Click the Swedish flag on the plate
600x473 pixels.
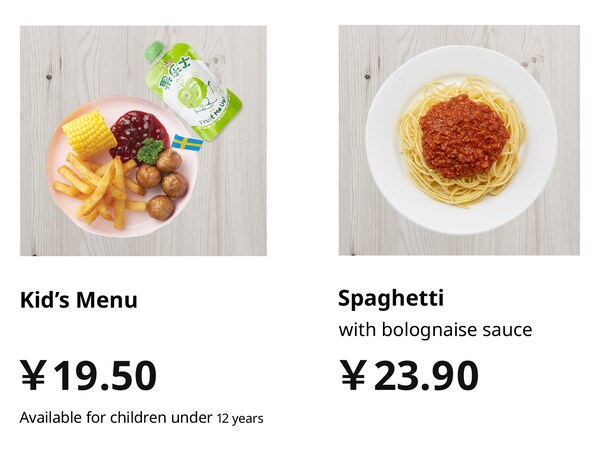click(x=188, y=143)
